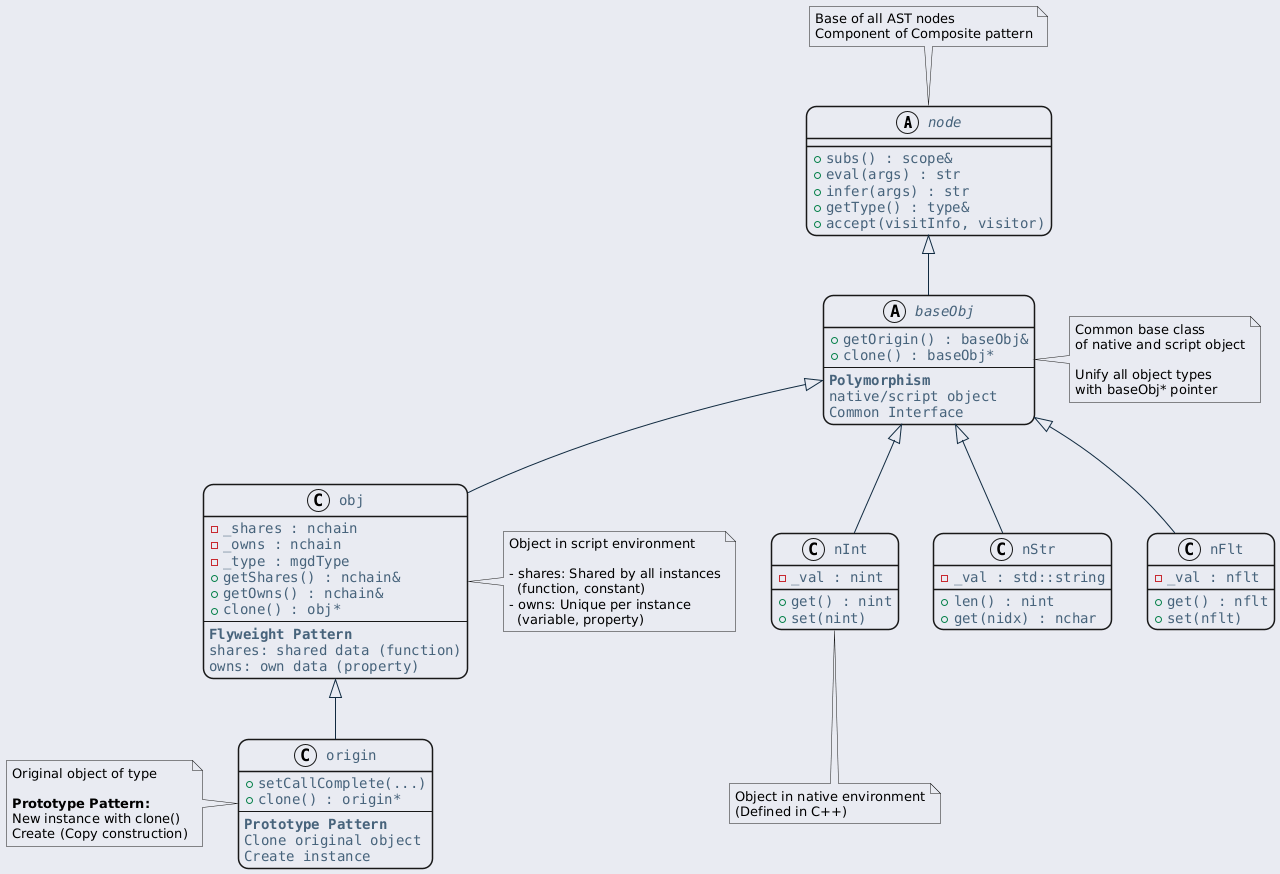
Task: Click 'native/script object' text in baseObj
Action: coord(913,397)
